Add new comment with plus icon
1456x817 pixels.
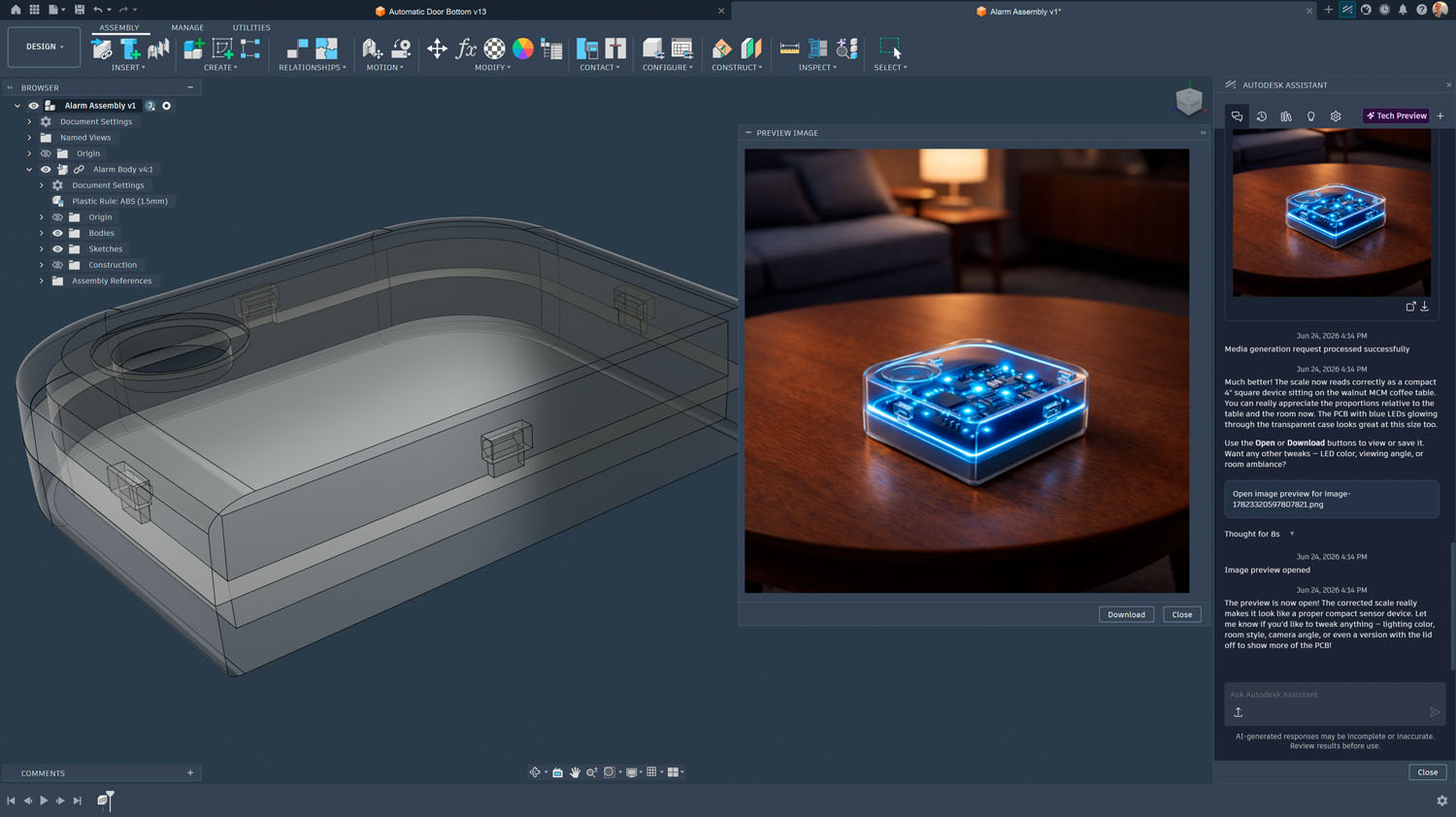point(190,773)
